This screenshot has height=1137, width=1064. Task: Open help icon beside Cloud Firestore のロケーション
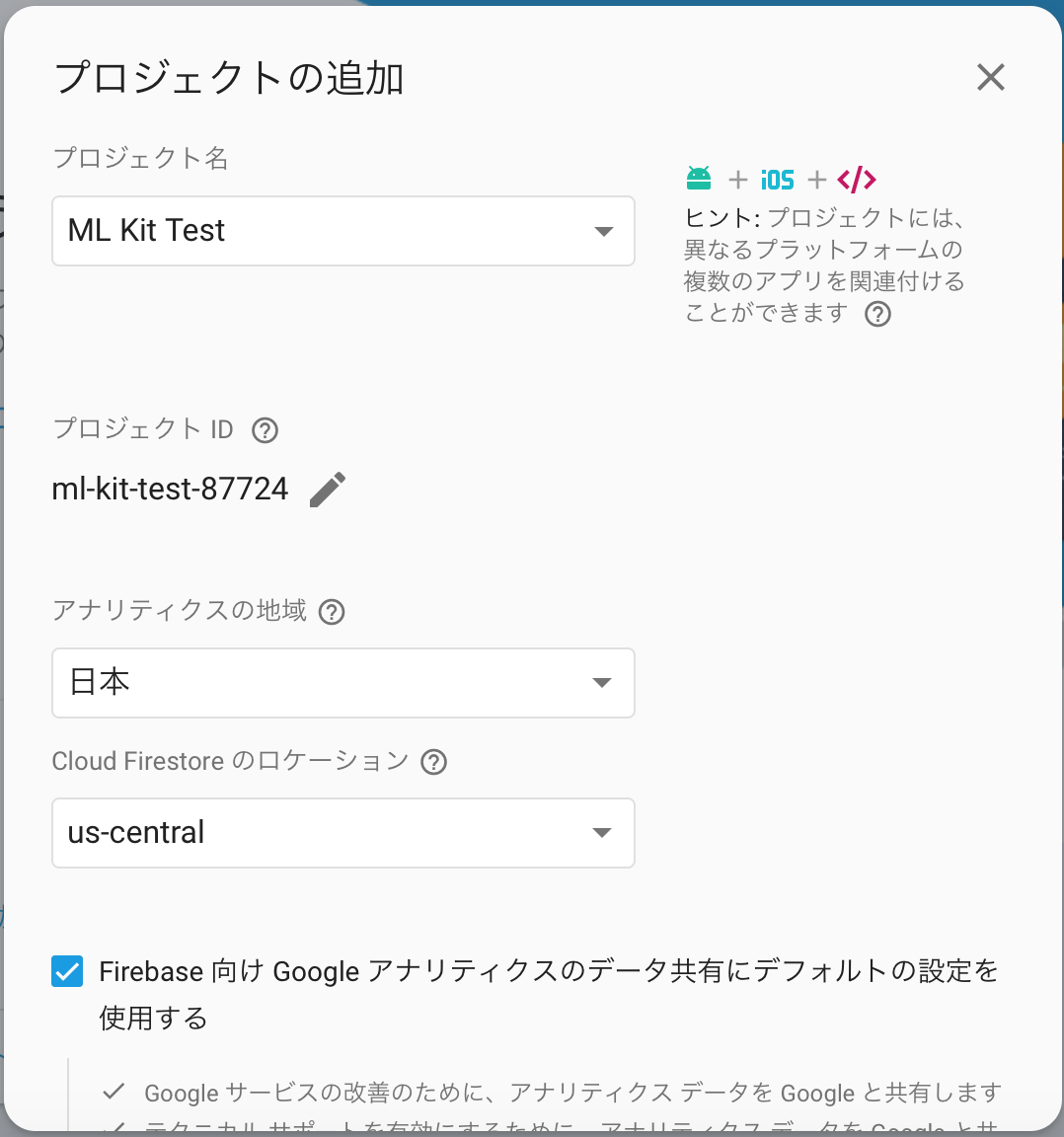pos(433,762)
